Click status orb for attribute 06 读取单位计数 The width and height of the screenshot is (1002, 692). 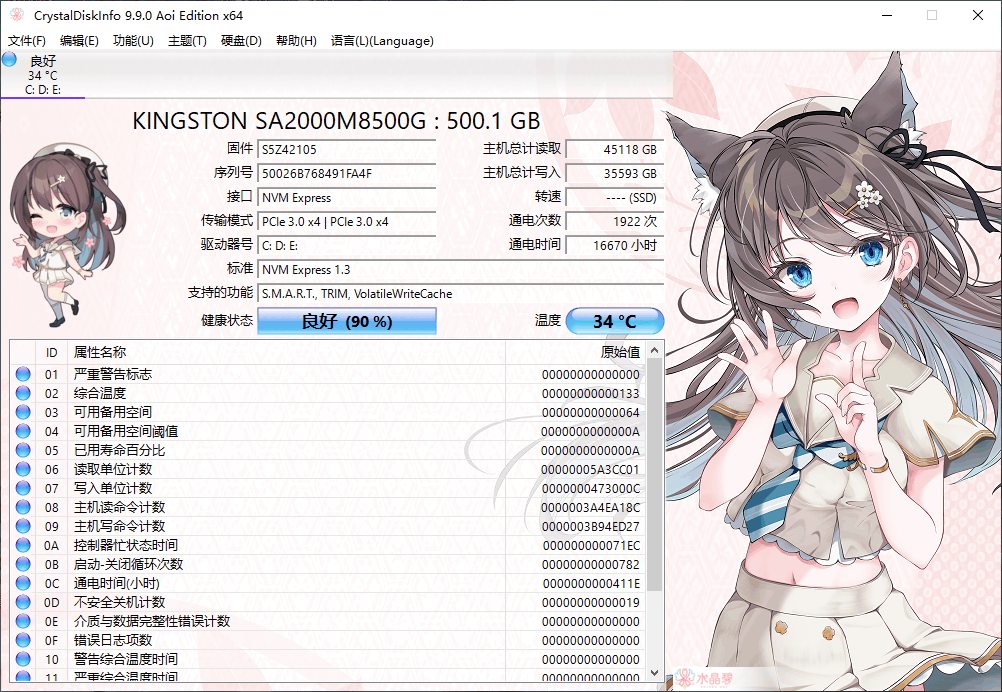[x=23, y=469]
